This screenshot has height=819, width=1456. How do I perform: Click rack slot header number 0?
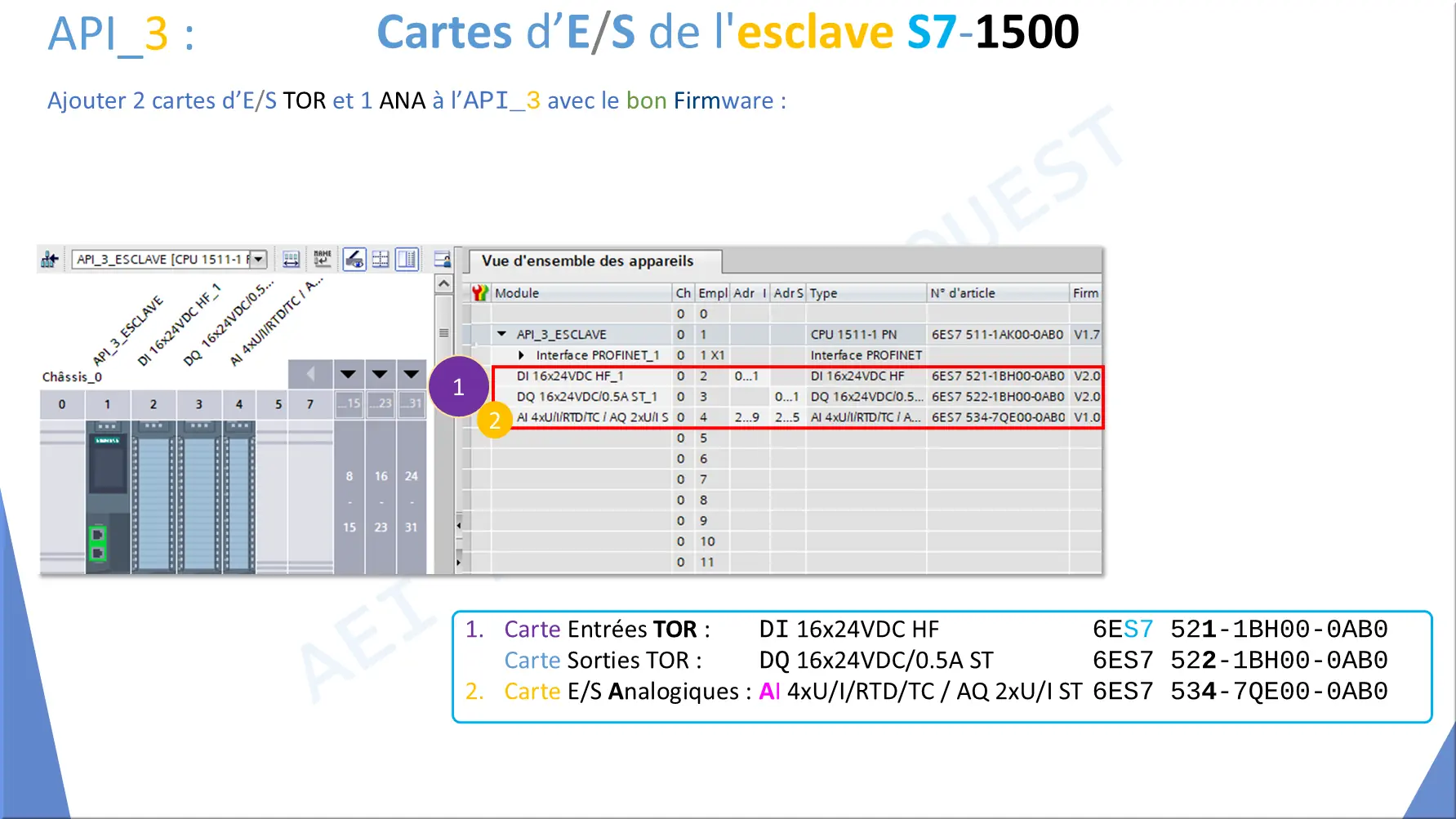pos(62,404)
